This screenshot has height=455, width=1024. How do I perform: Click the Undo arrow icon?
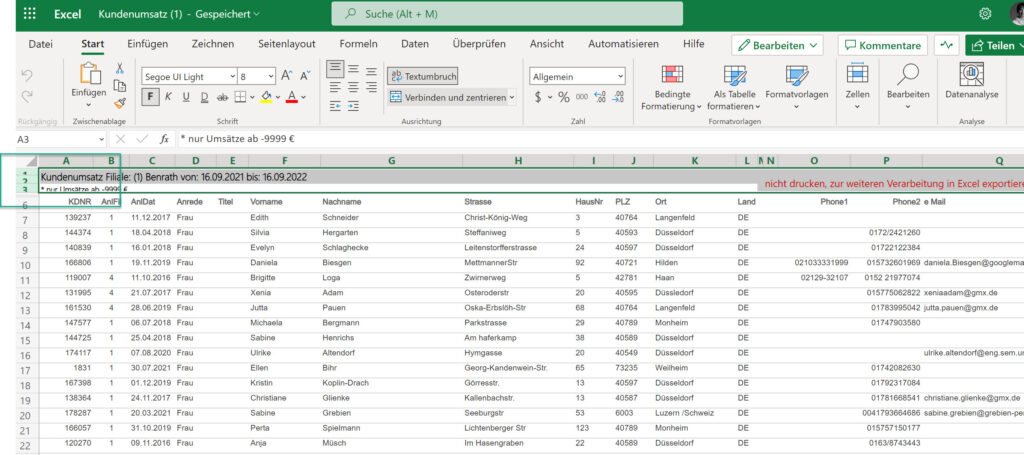27,76
